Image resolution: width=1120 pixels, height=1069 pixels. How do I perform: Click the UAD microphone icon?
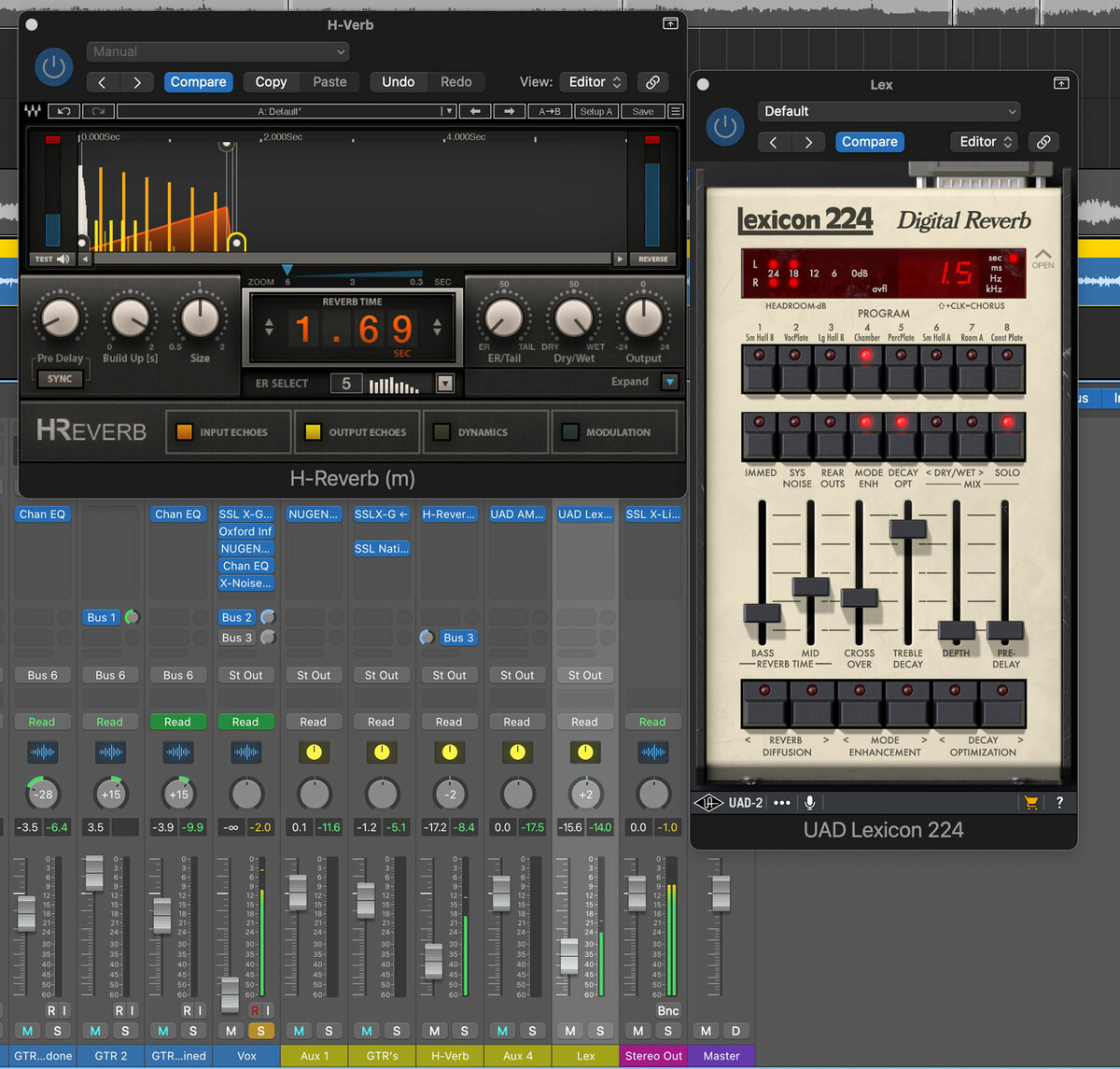(x=810, y=802)
